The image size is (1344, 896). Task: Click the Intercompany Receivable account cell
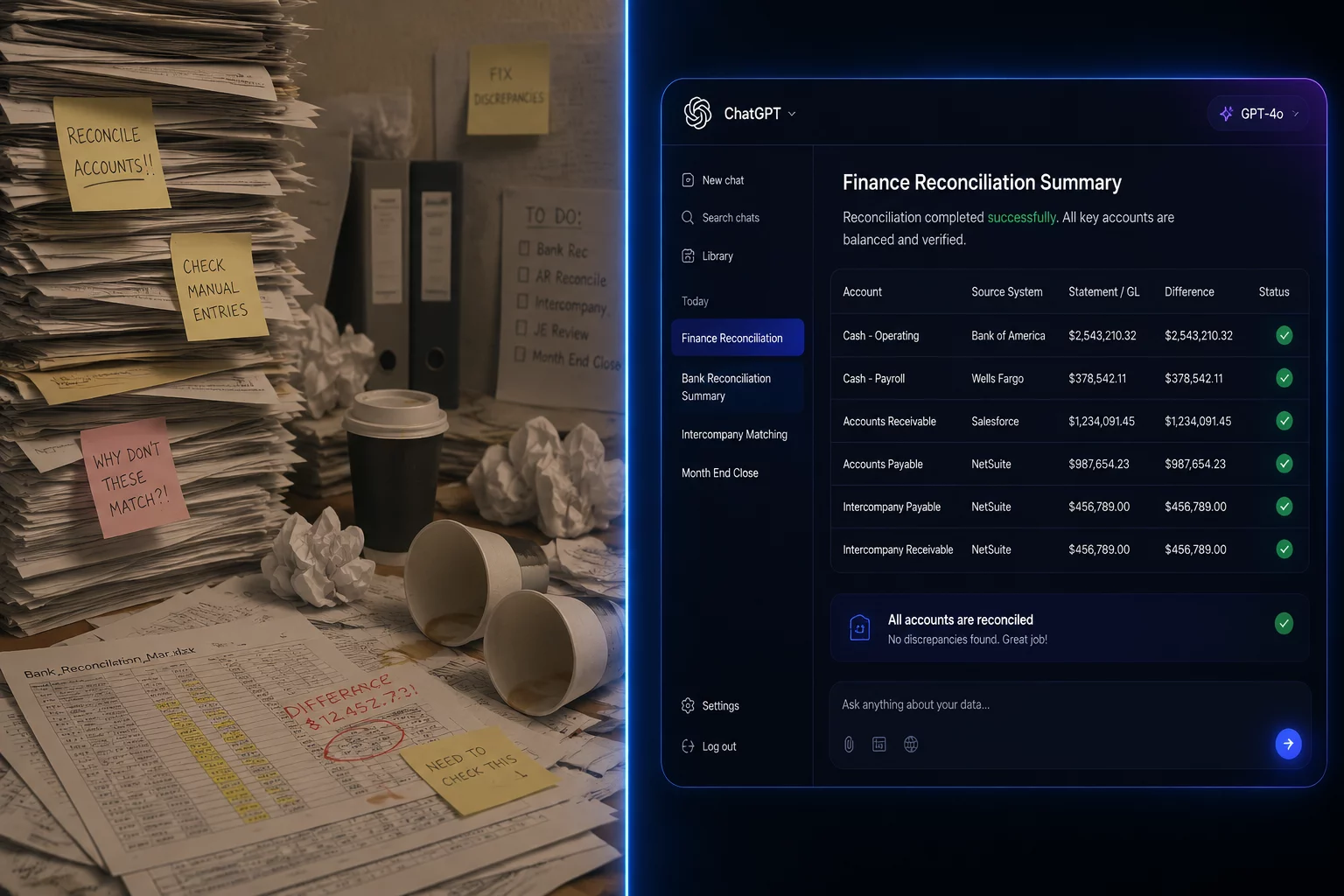click(x=898, y=550)
